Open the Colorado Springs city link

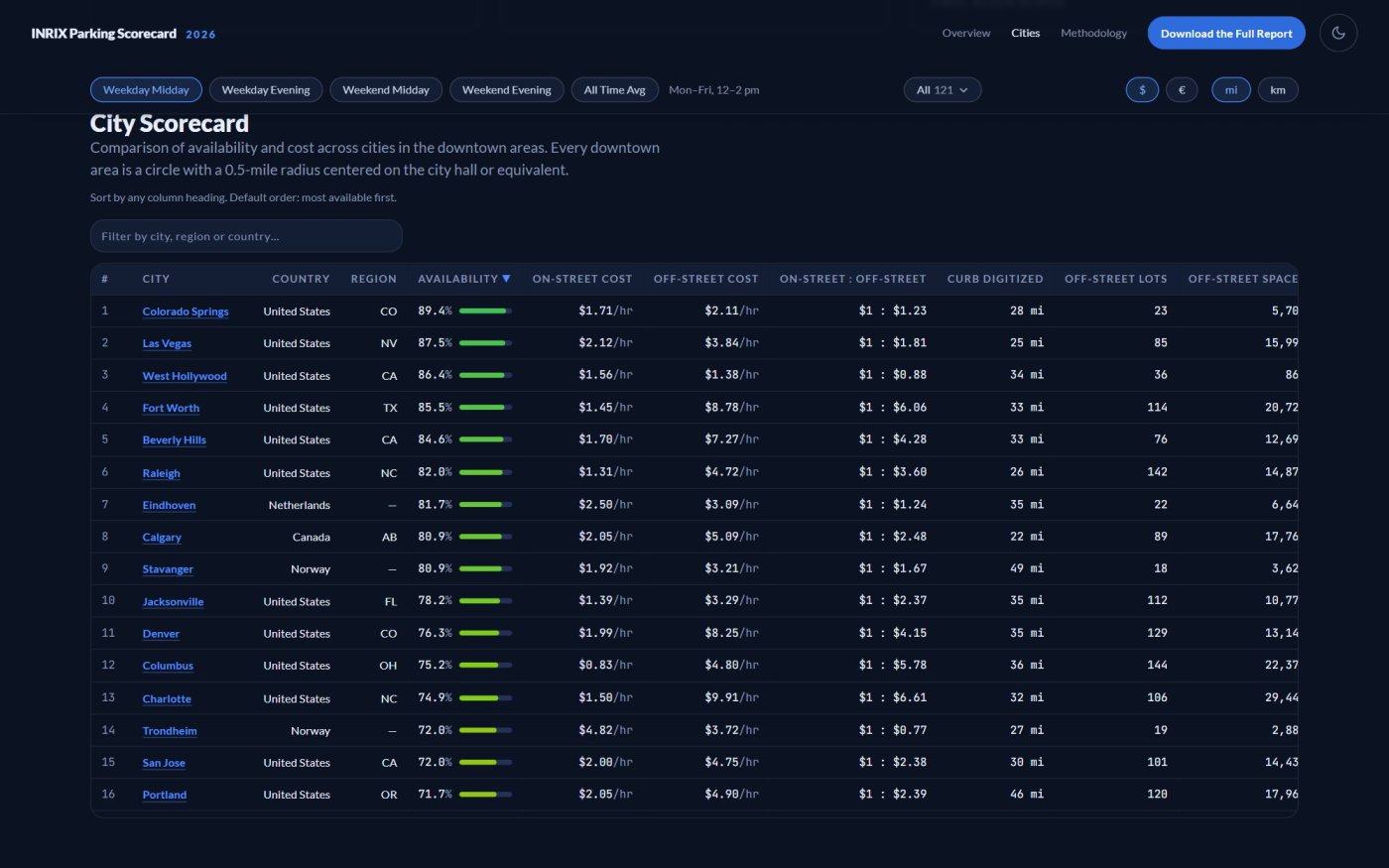(x=186, y=311)
